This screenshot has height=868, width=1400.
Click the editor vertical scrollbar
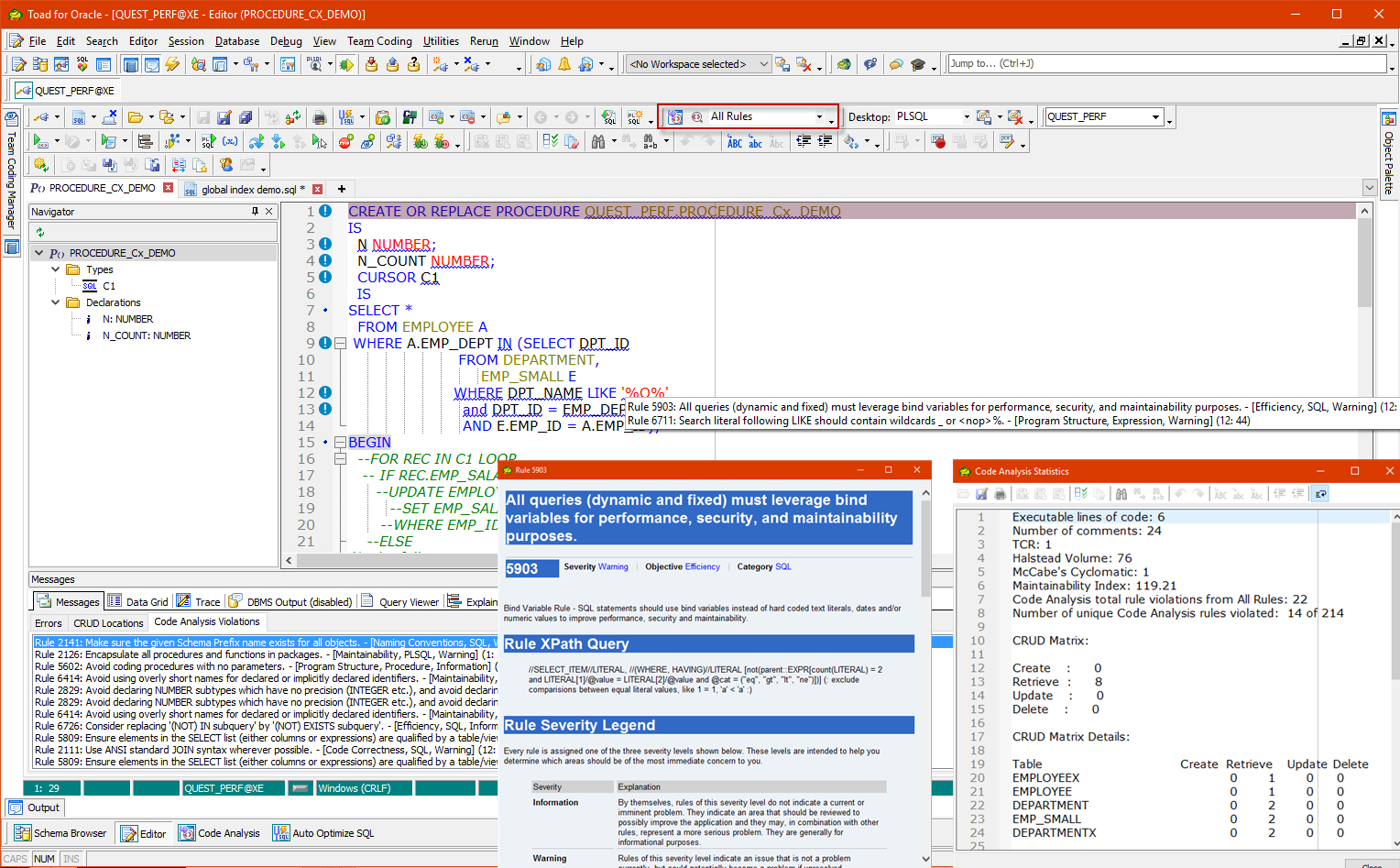point(1364,264)
